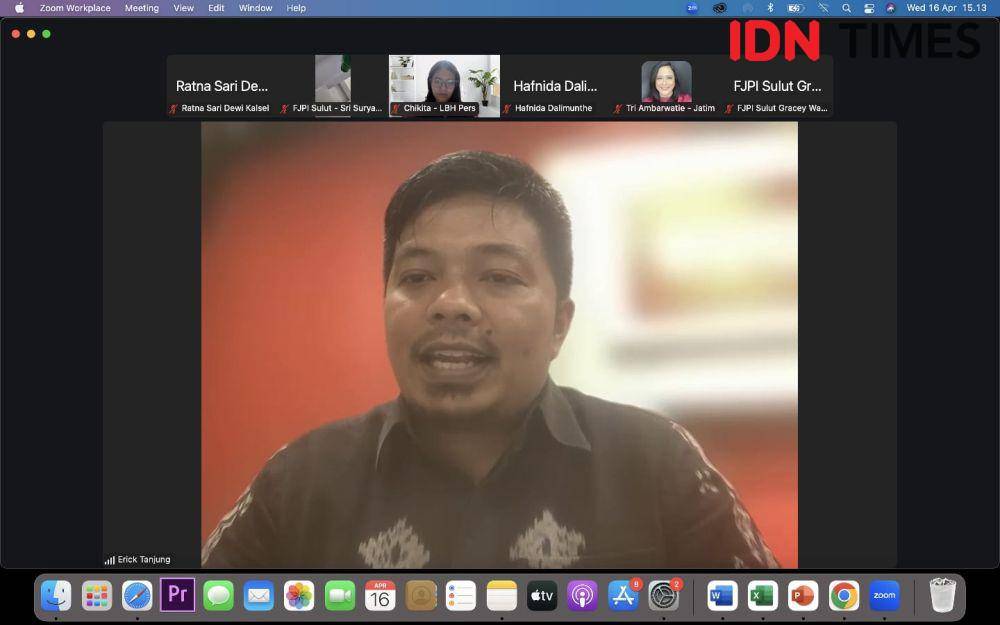The height and width of the screenshot is (625, 1000).
Task: Open FaceTime from the Dock
Action: pyautogui.click(x=340, y=596)
